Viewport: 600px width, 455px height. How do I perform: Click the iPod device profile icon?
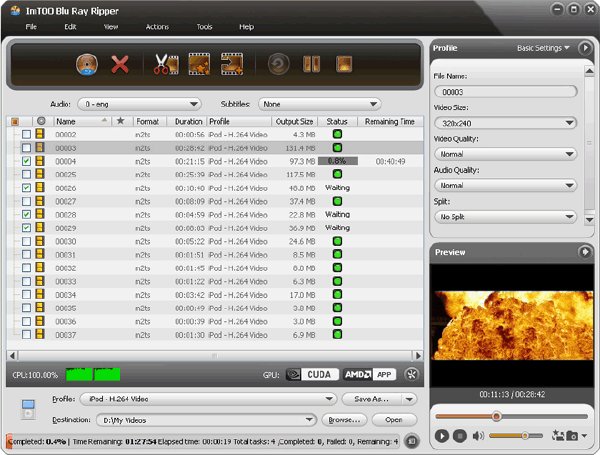(28, 409)
